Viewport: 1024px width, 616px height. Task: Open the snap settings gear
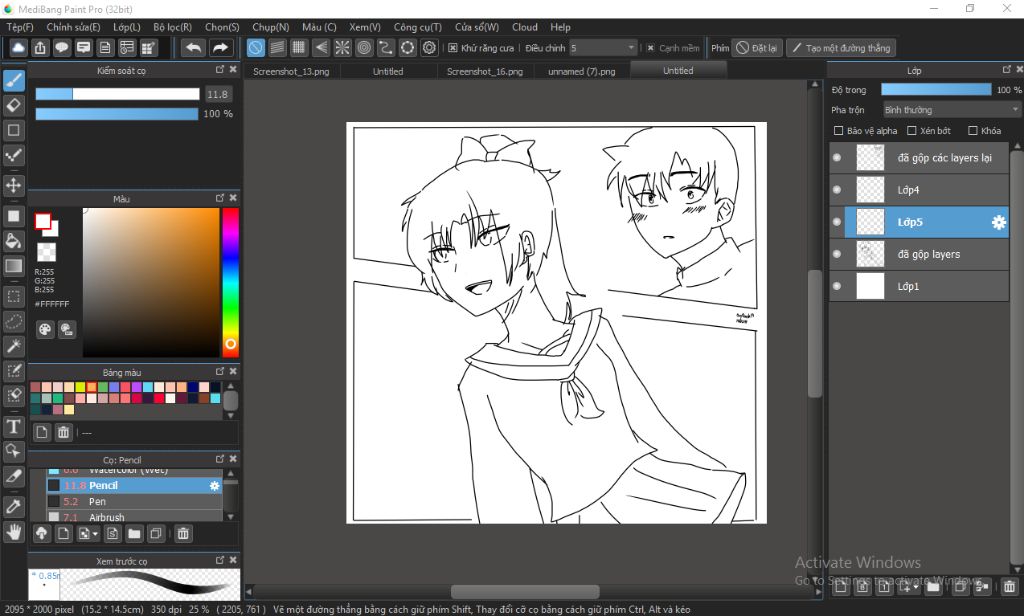pyautogui.click(x=429, y=48)
